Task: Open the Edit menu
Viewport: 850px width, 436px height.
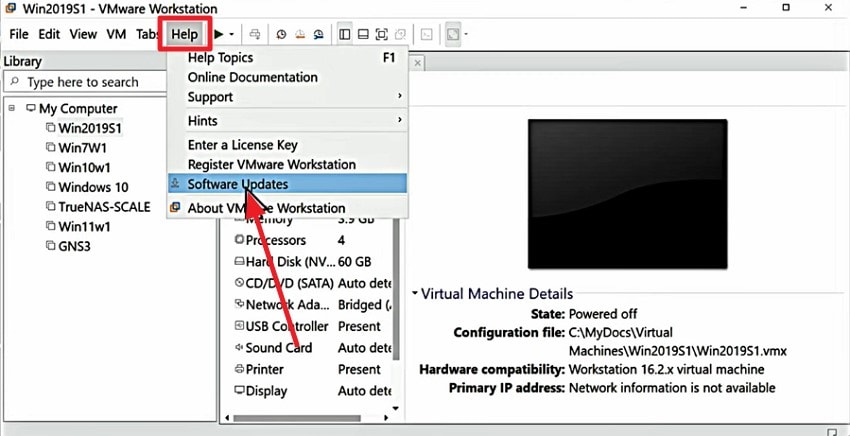Action: [x=49, y=34]
